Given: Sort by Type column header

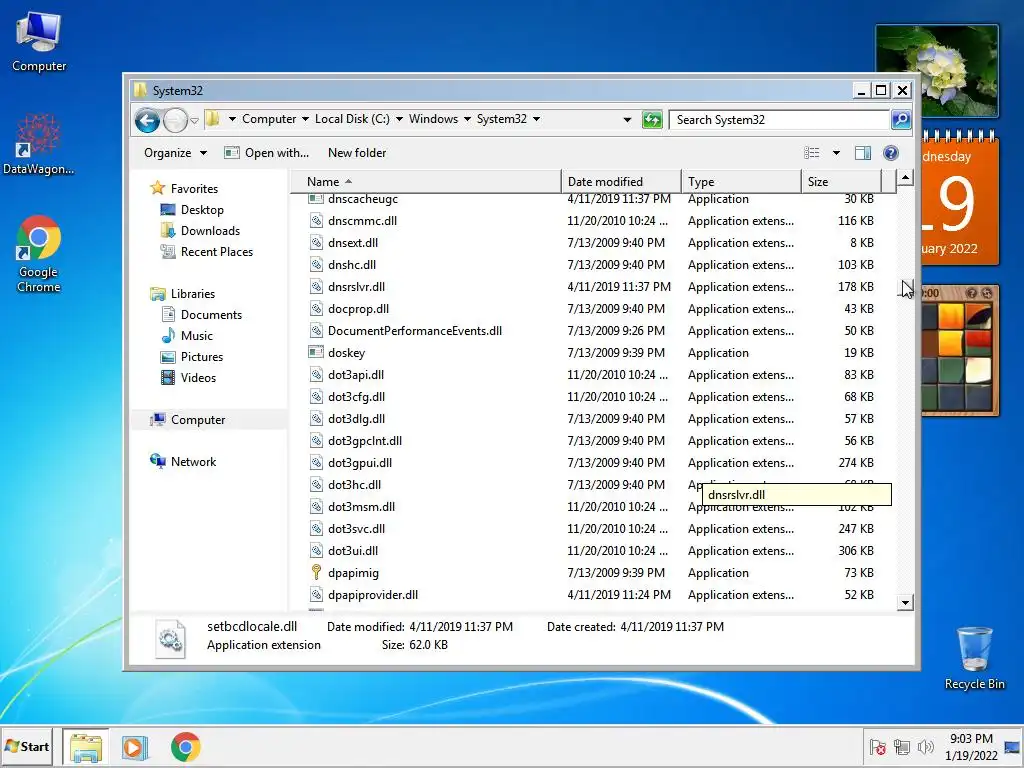Looking at the screenshot, I should pyautogui.click(x=741, y=182).
